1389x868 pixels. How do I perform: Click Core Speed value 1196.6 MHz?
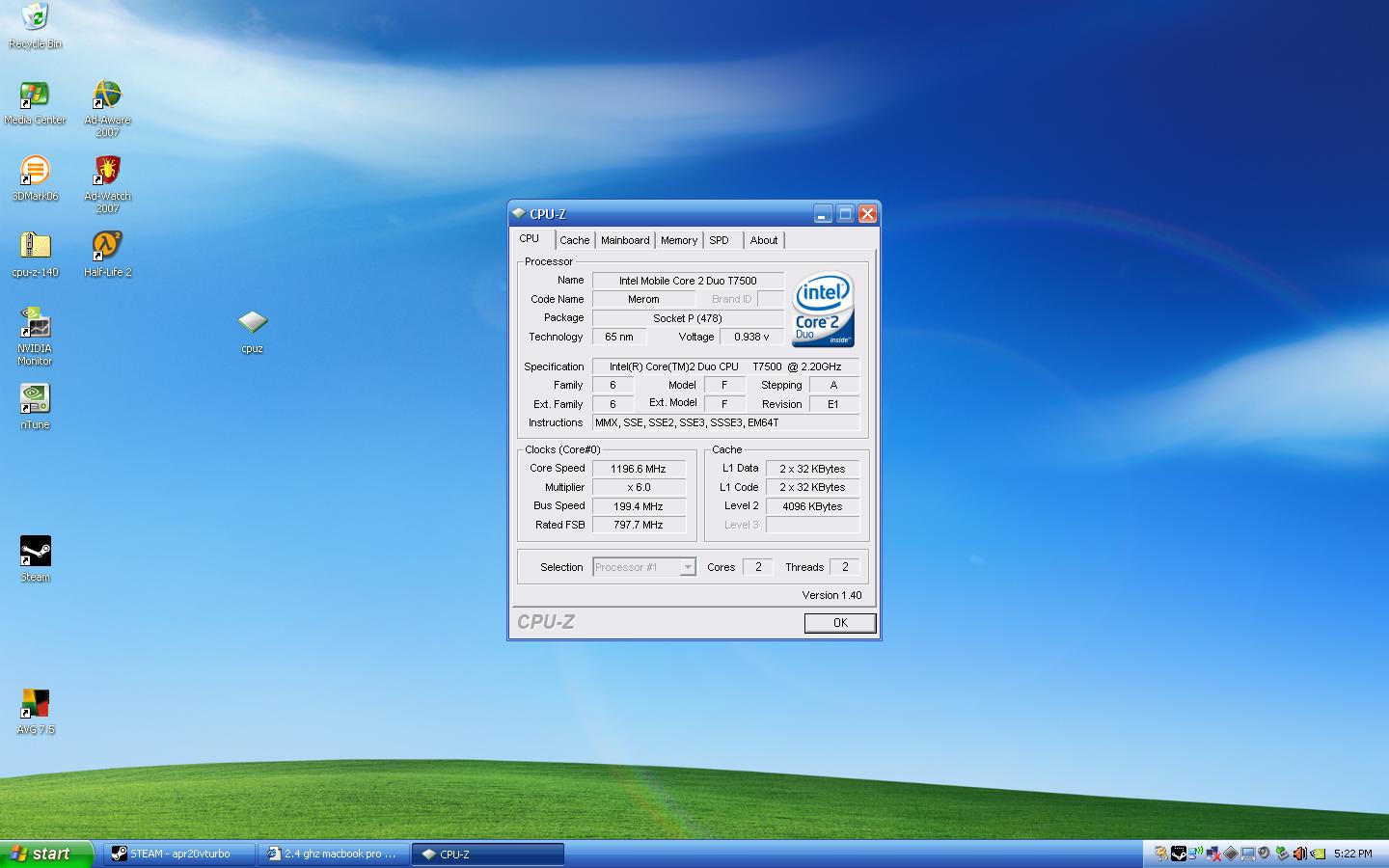pos(639,469)
